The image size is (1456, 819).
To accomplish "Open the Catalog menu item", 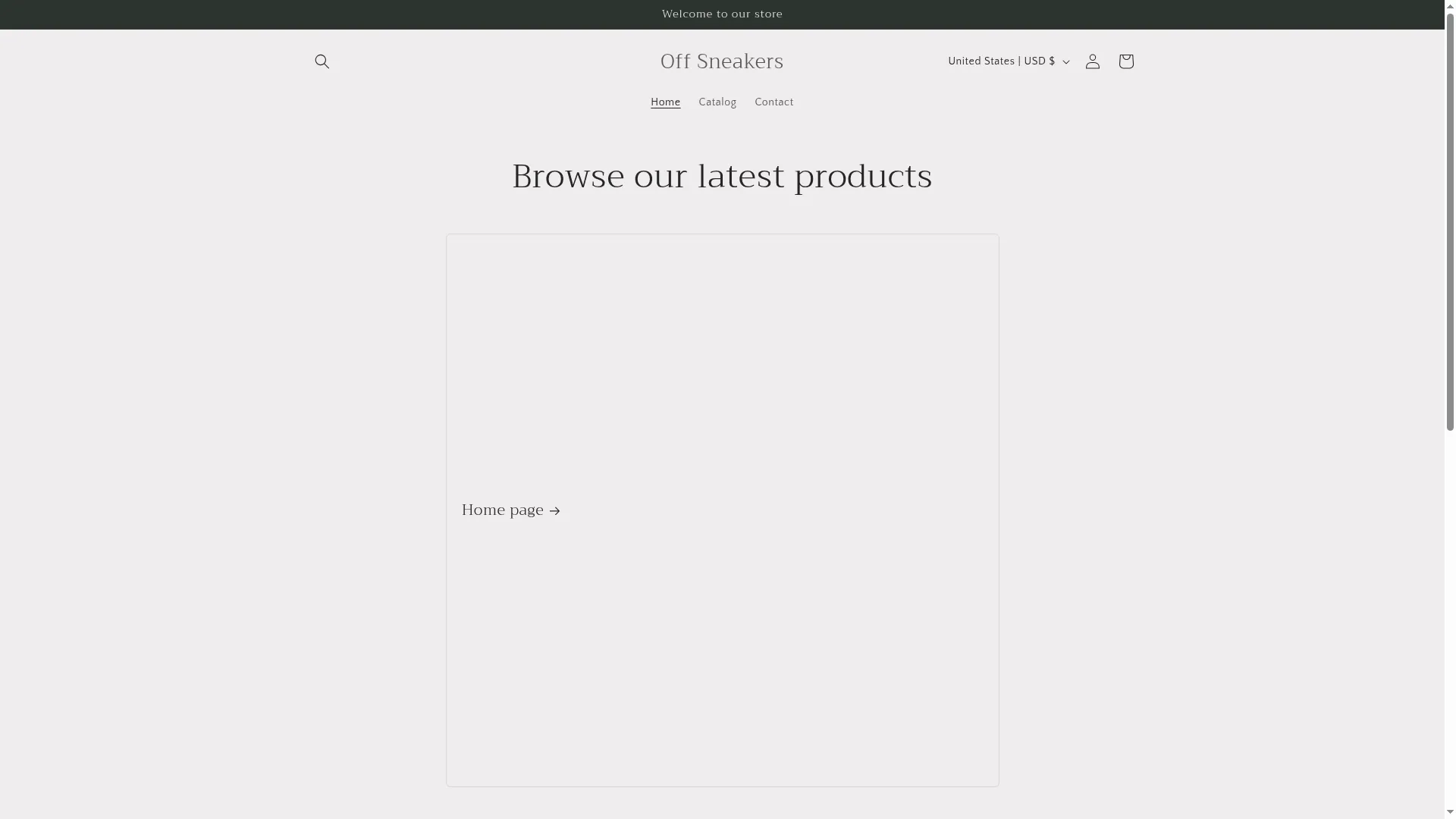I will (x=717, y=102).
